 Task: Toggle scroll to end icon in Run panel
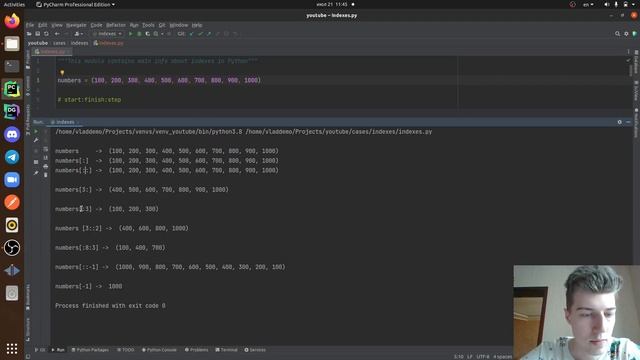coord(45,158)
